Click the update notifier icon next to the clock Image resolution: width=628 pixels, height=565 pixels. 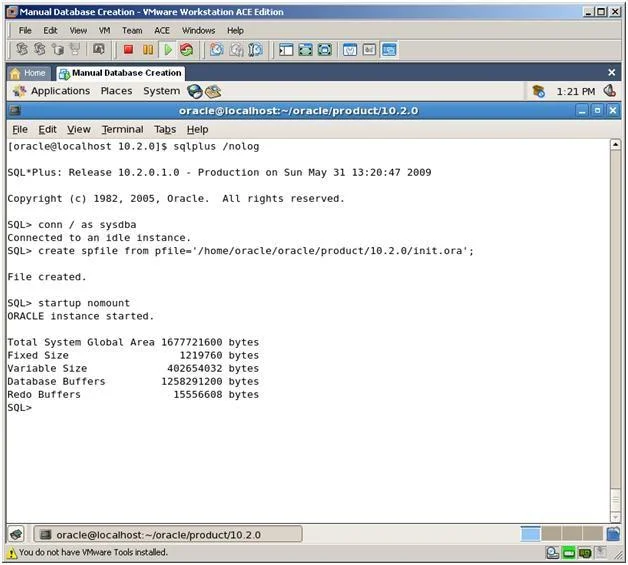pos(538,91)
